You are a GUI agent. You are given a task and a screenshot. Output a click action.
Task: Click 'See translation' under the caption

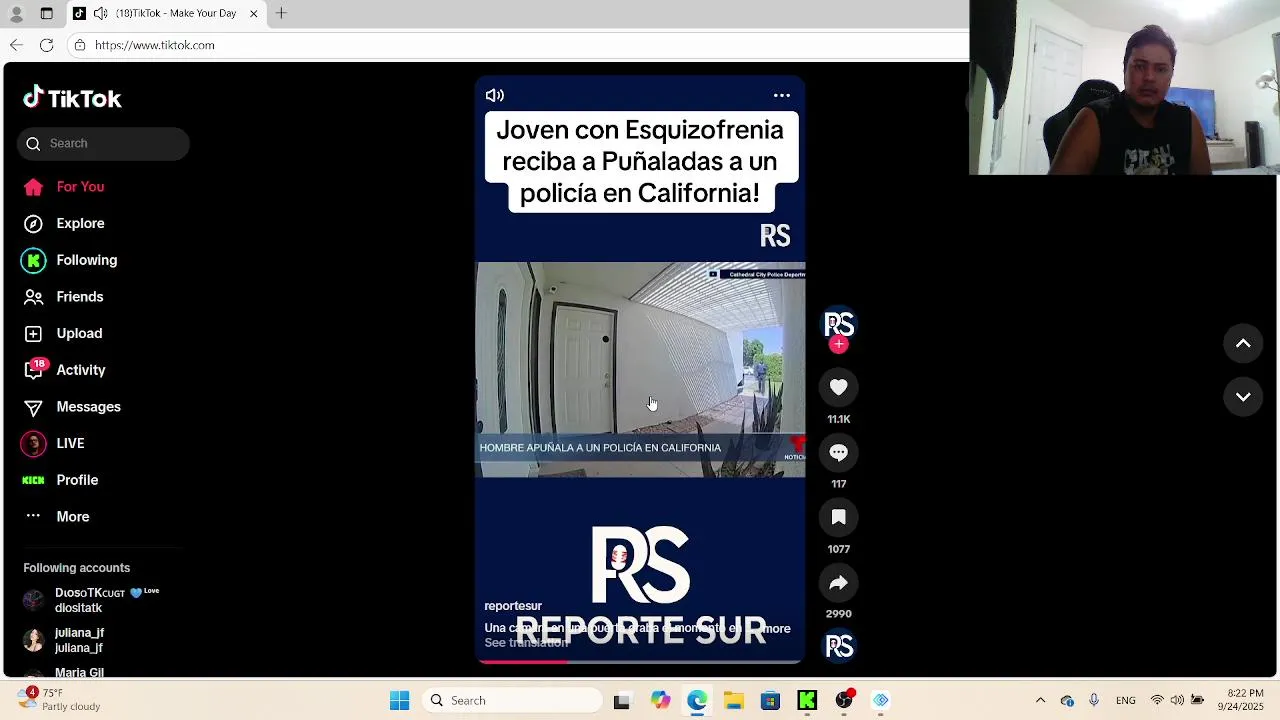(526, 643)
